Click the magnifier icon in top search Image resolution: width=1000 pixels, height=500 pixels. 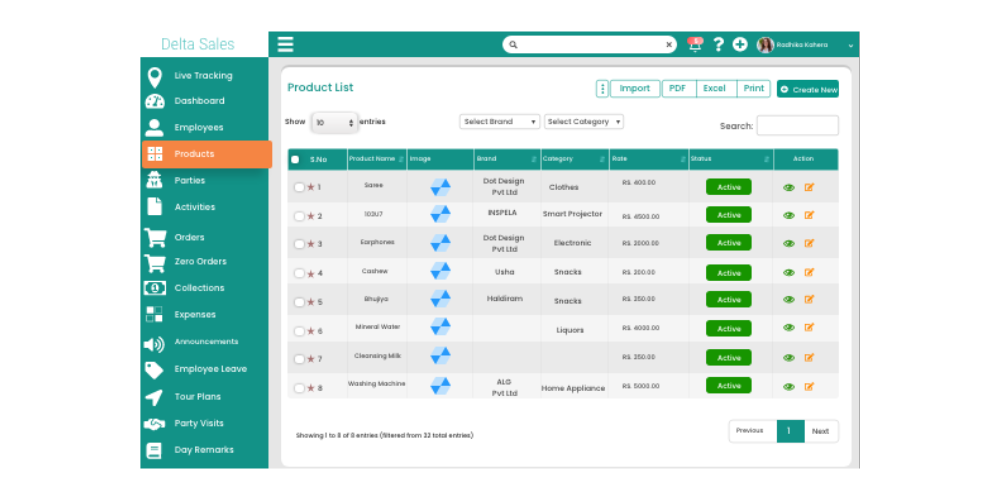pos(513,45)
